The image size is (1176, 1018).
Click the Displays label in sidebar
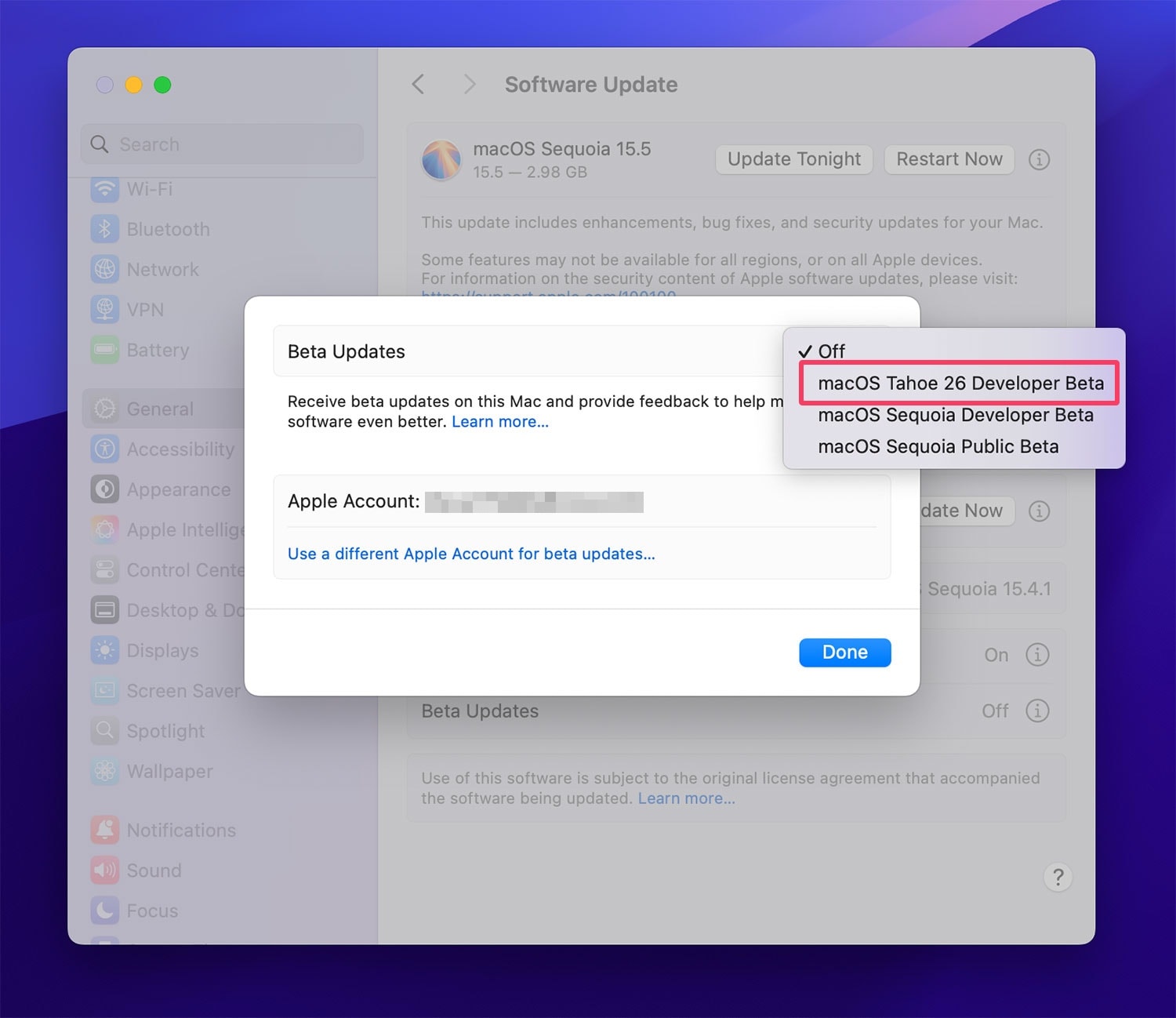(x=163, y=650)
